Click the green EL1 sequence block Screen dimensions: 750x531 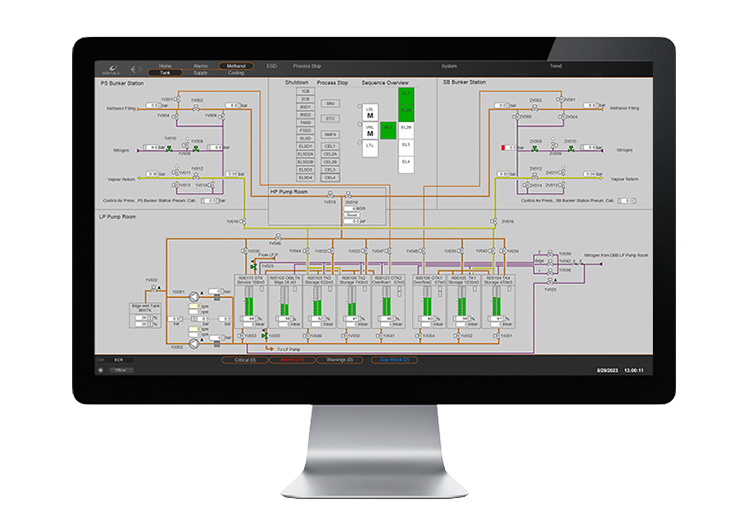pos(406,95)
